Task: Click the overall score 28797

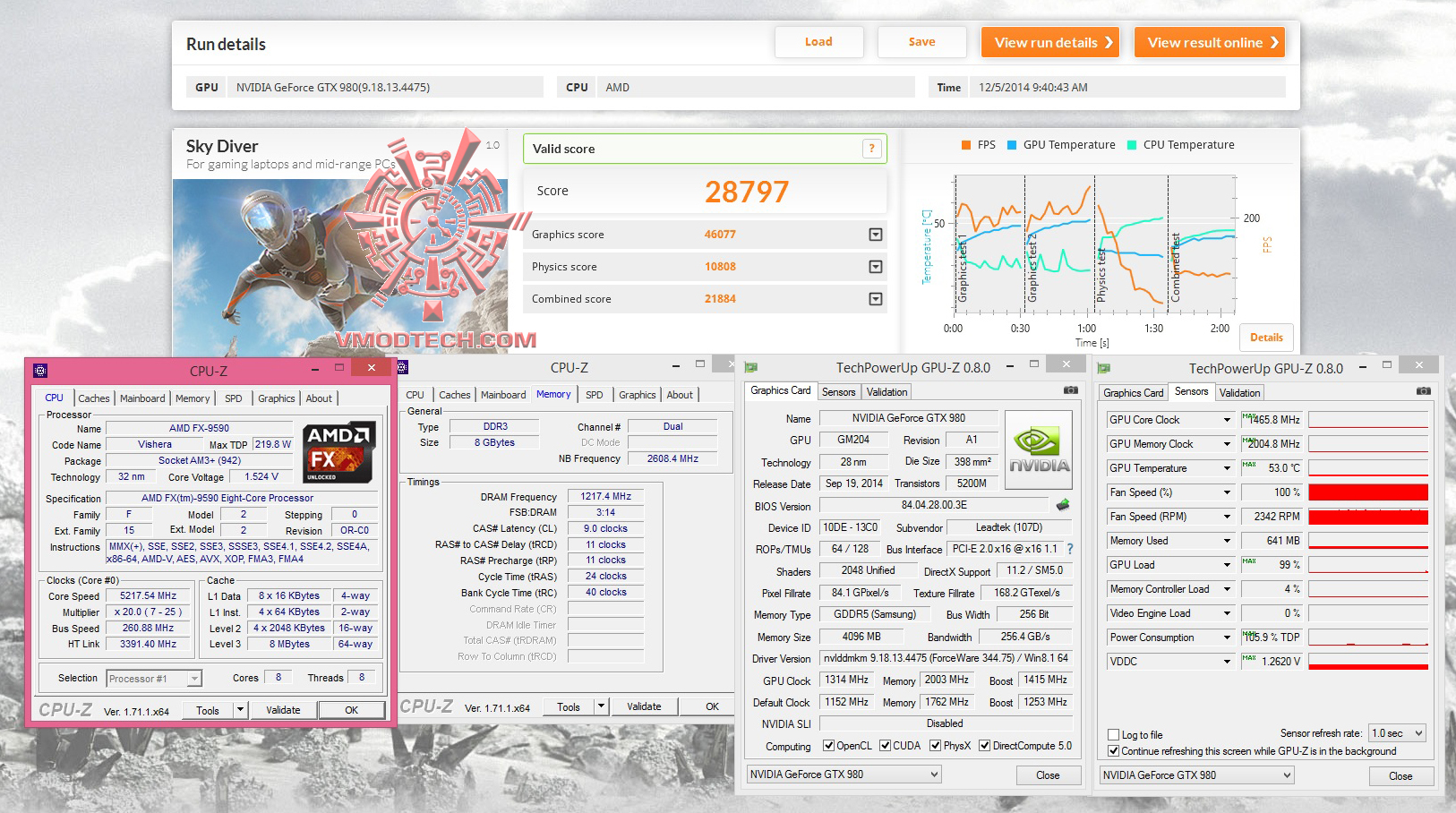Action: pyautogui.click(x=747, y=192)
